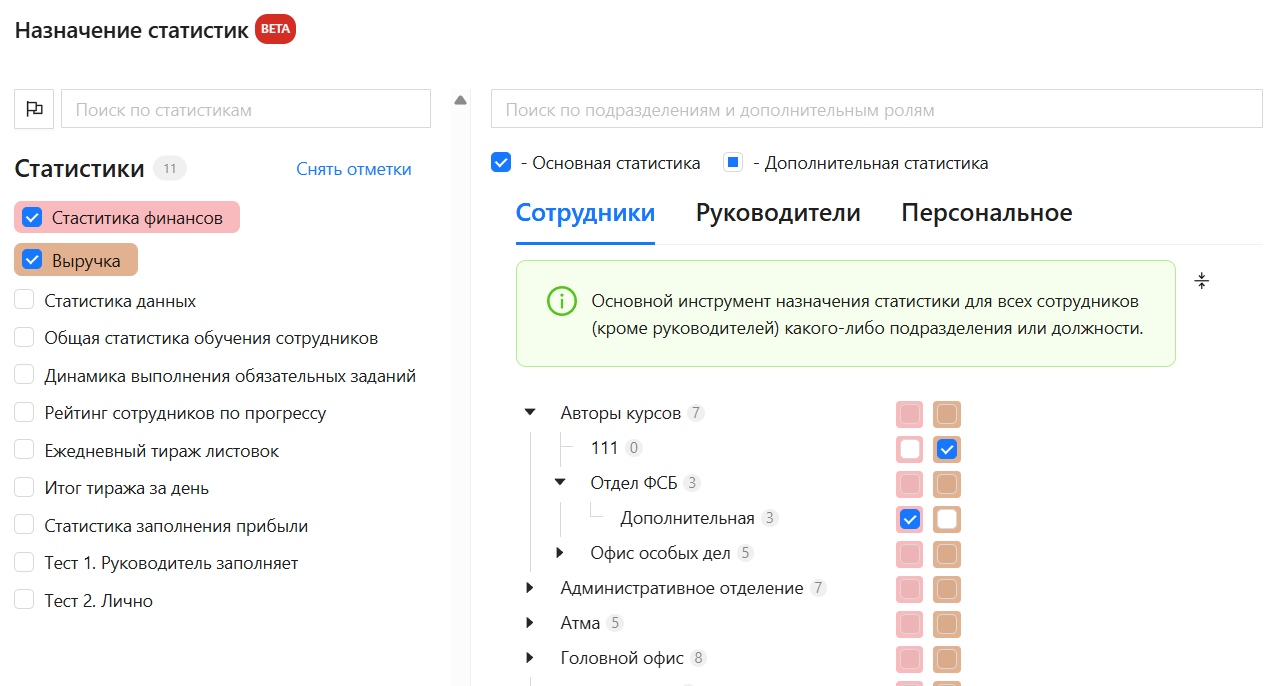The image size is (1270, 686).
Task: Check Тест 2. Лично statistic
Action: [x=25, y=600]
